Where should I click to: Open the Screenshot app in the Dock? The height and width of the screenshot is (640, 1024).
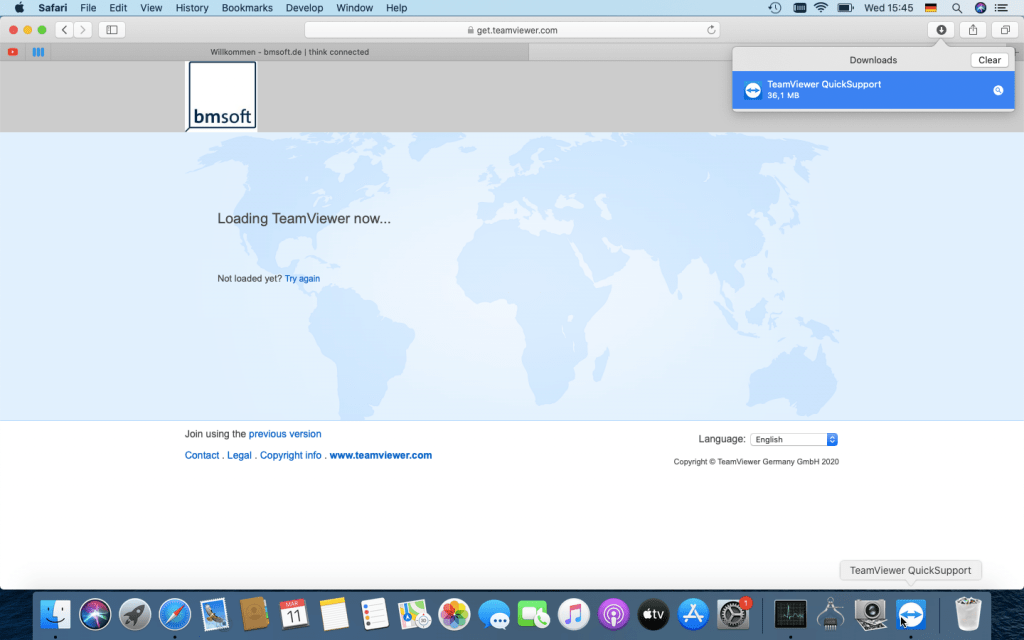click(871, 614)
